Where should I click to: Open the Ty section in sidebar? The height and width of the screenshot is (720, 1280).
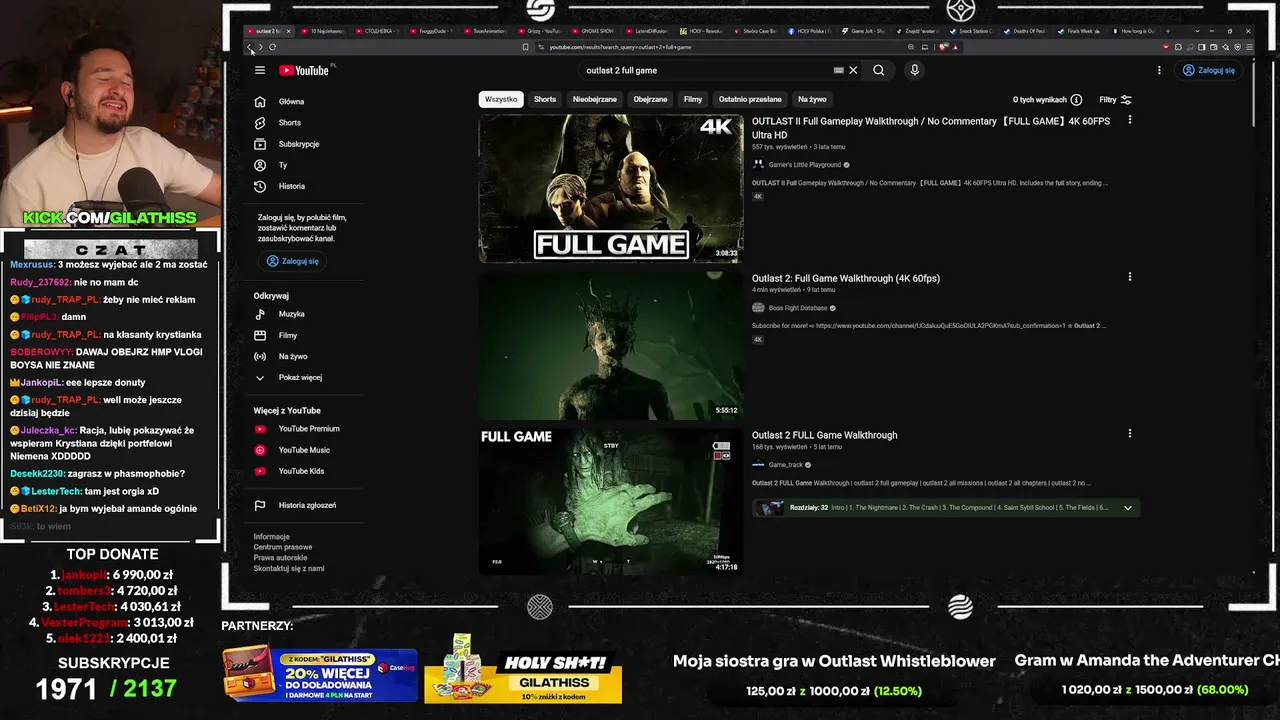click(x=282, y=165)
